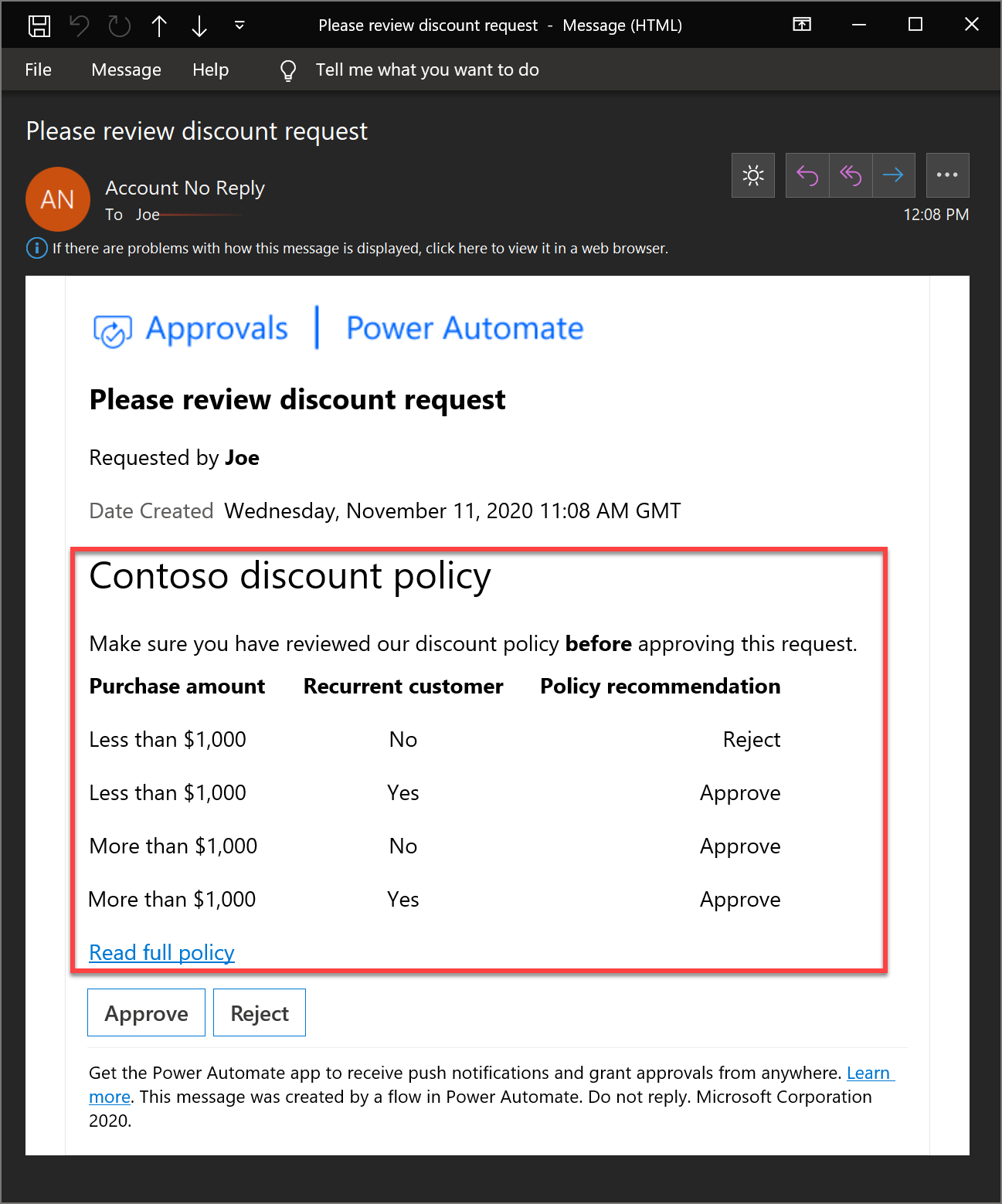Screen dimensions: 1002x1204
Task: Go to next item with down arrow
Action: point(199,25)
